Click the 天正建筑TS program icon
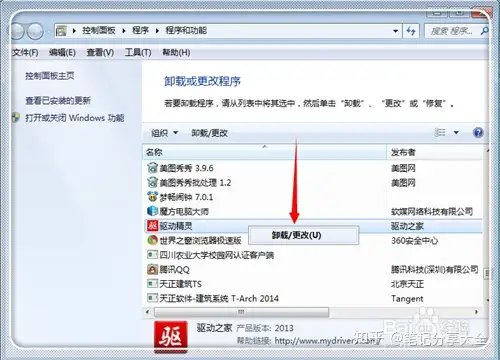This screenshot has height=360, width=500. point(152,284)
